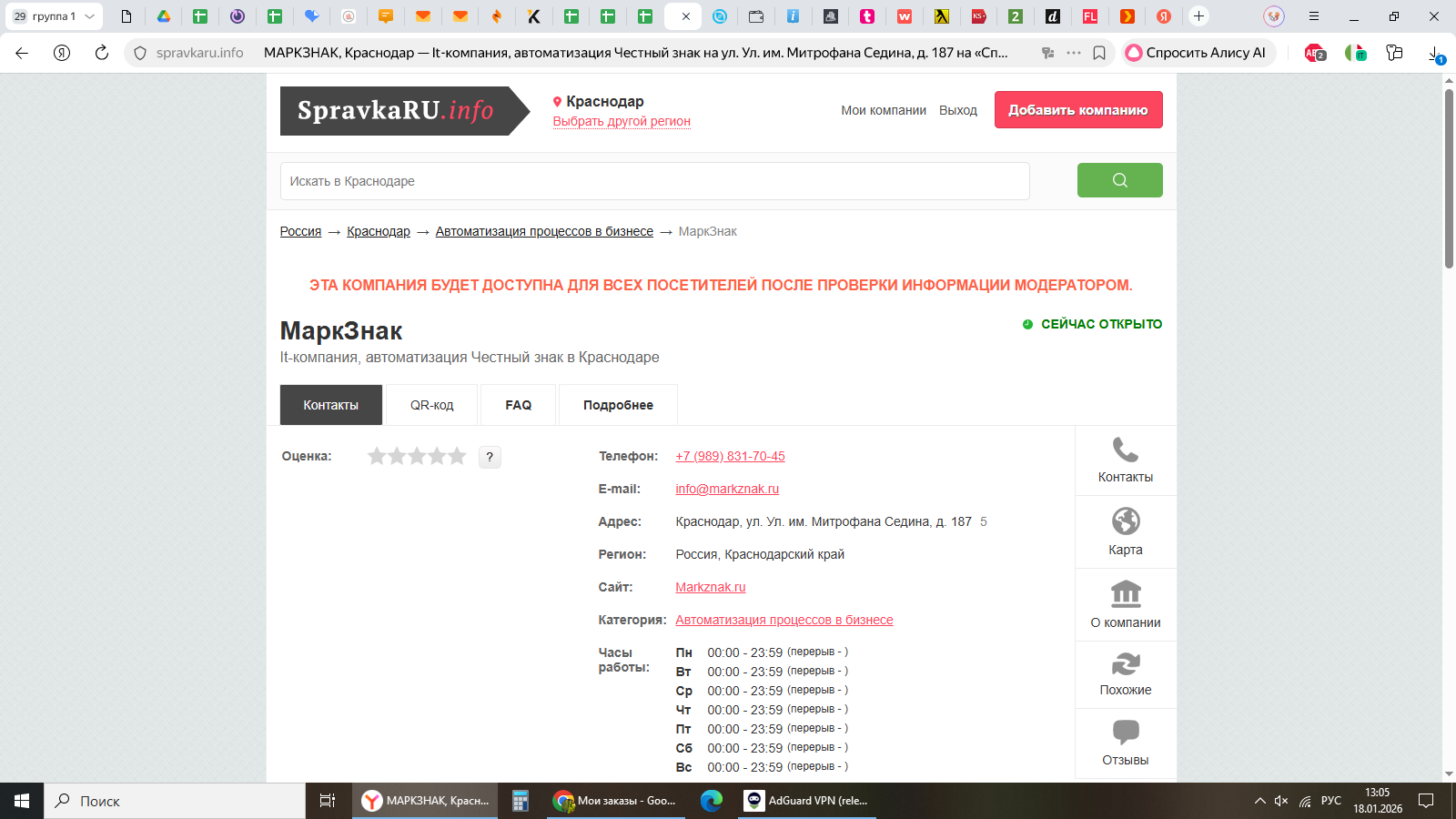
Task: Click the Добавить компанию button
Action: 1078,110
